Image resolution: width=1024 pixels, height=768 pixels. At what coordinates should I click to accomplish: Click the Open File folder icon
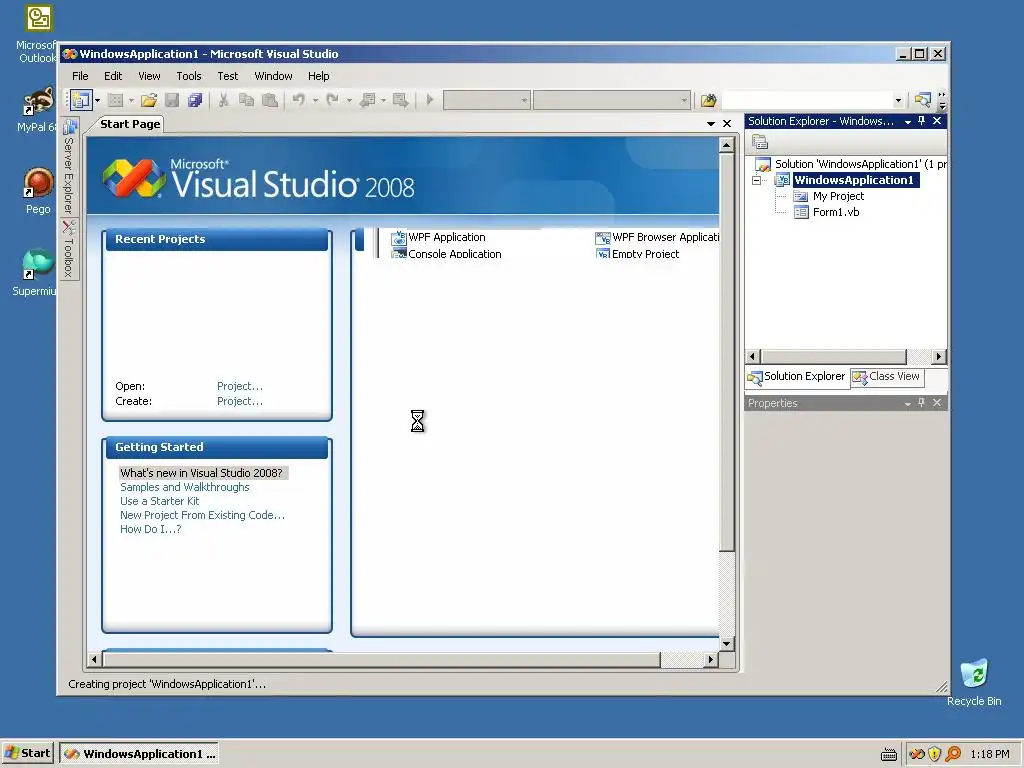click(x=149, y=100)
